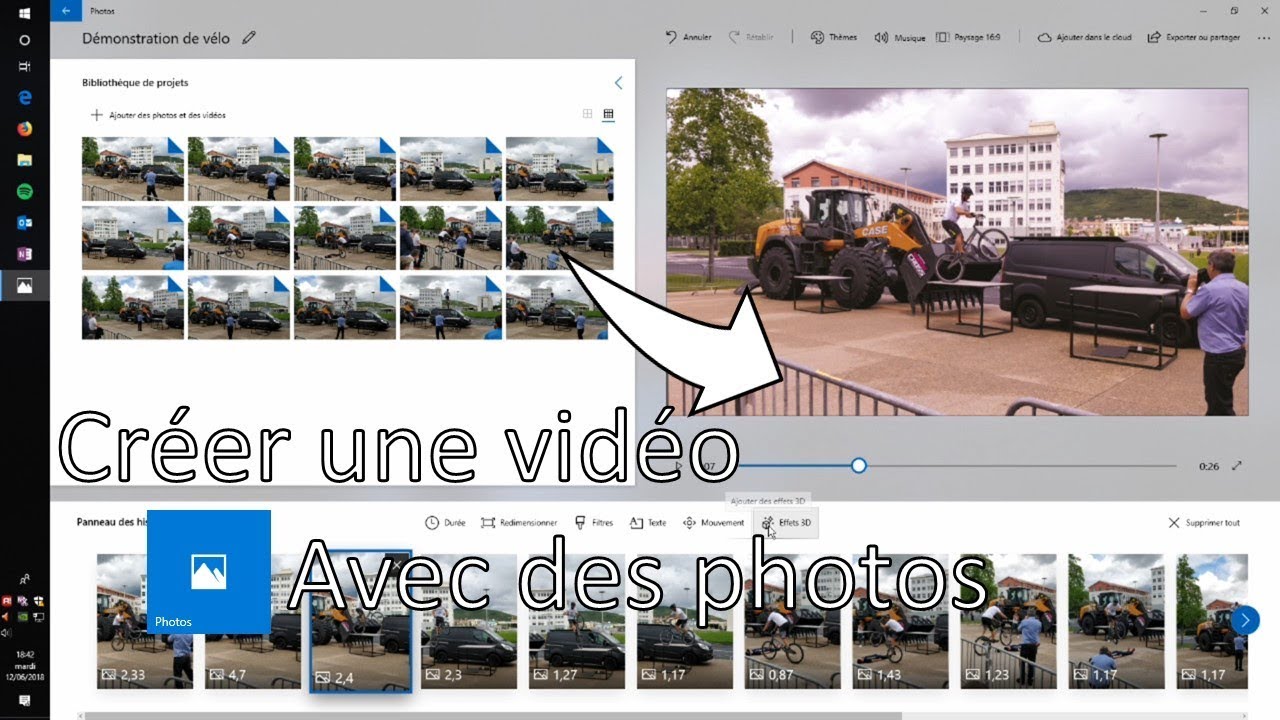Open Action Center notification icon
The width and height of the screenshot is (1280, 720).
(25, 702)
